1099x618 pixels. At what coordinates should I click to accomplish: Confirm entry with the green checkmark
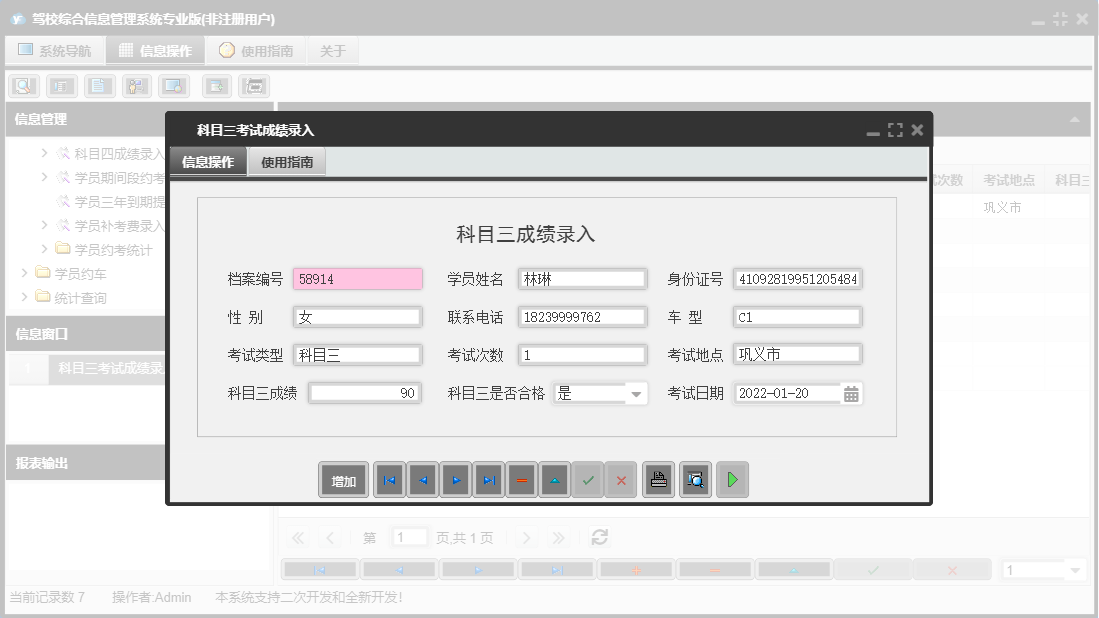tap(588, 479)
